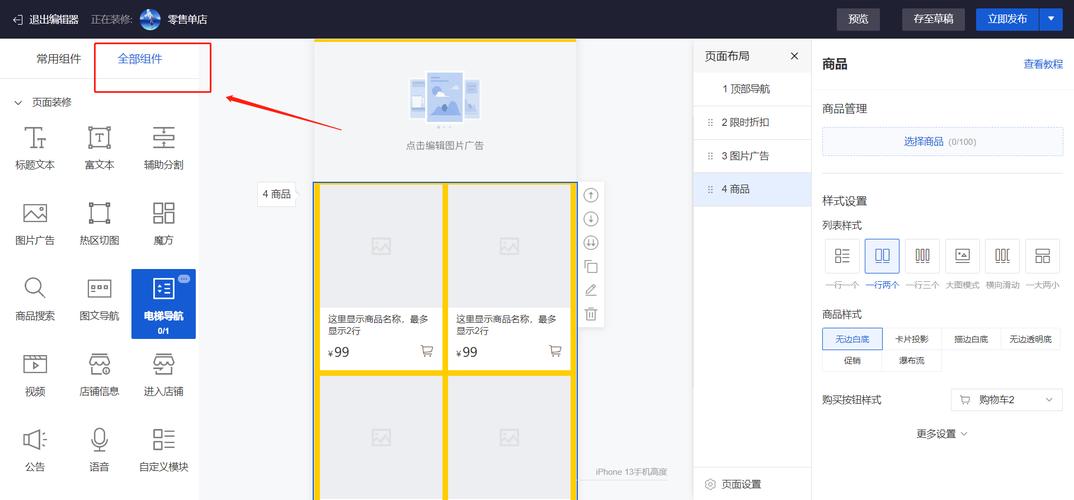This screenshot has height=500, width=1074.
Task: Click the 预览 button
Action: coord(858,19)
